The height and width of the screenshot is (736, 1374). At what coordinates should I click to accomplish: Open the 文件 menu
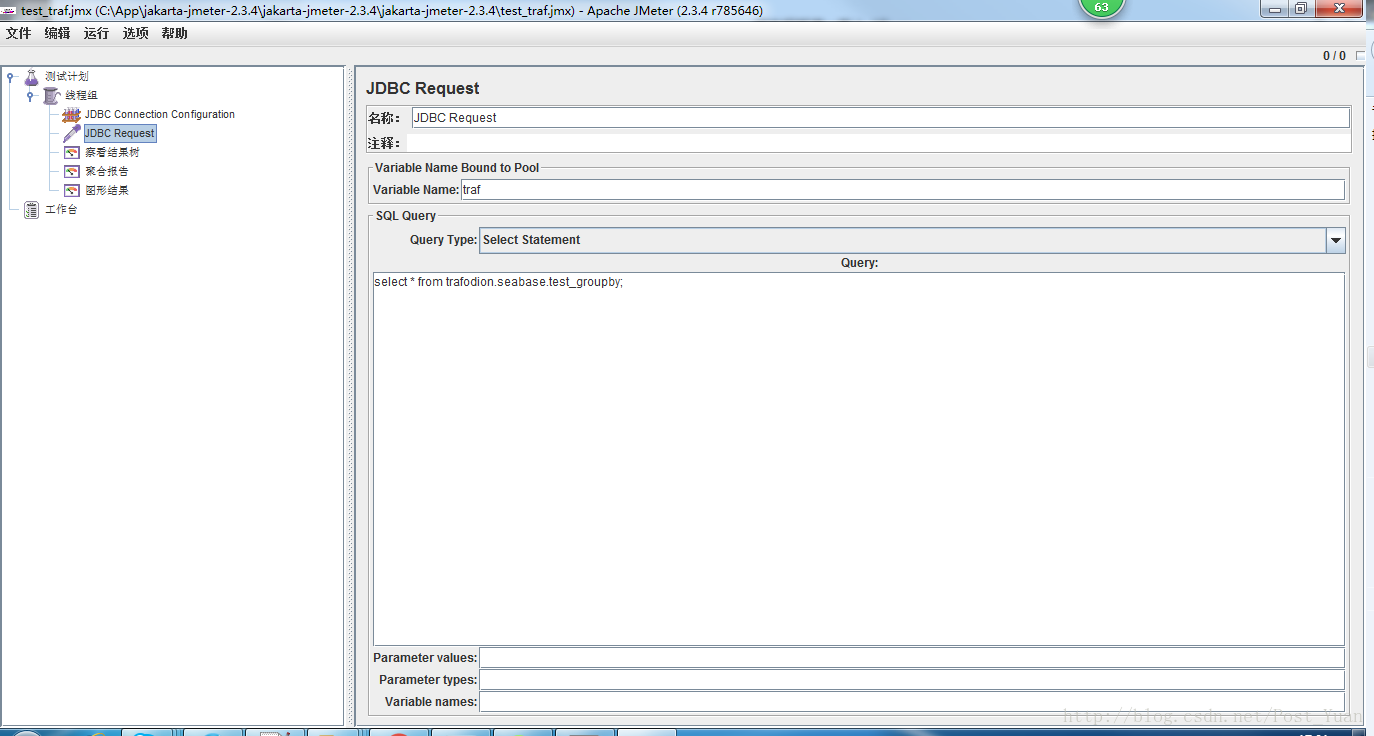(19, 33)
